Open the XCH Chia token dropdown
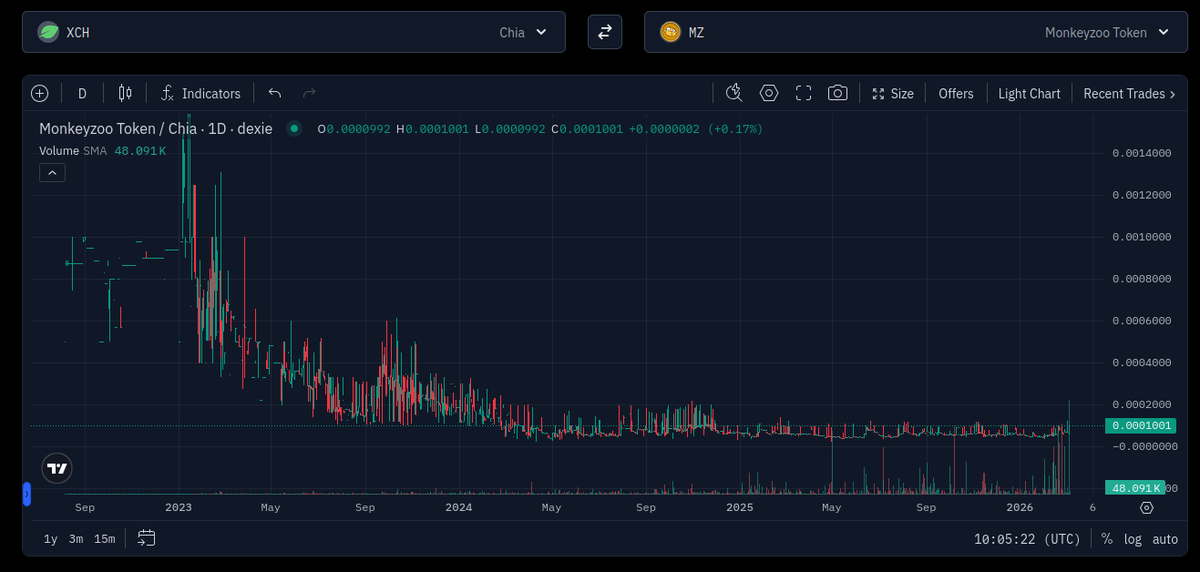The width and height of the screenshot is (1200, 572). [x=294, y=32]
